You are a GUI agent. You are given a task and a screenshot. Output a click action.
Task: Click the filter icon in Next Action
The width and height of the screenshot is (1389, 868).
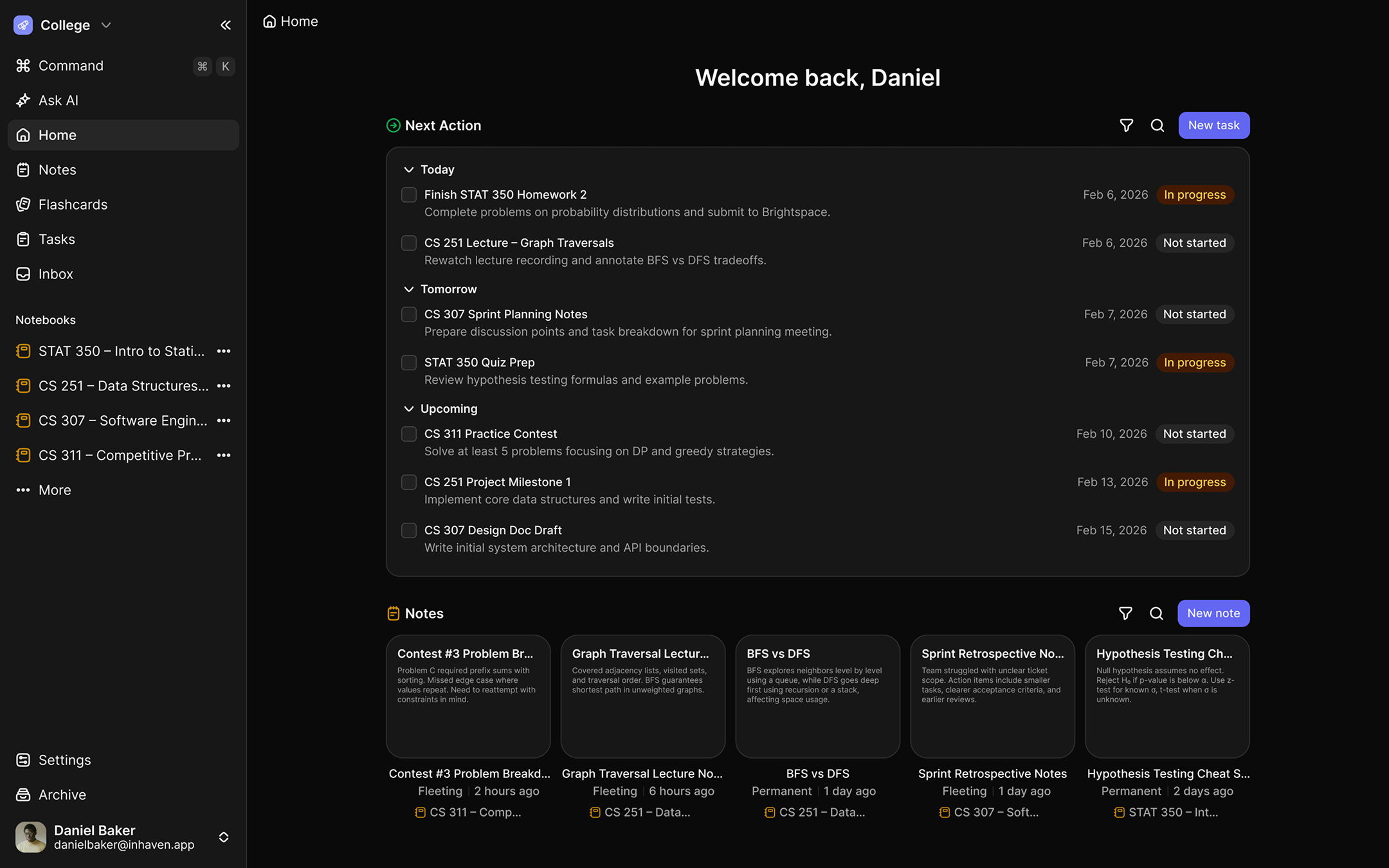coord(1126,125)
